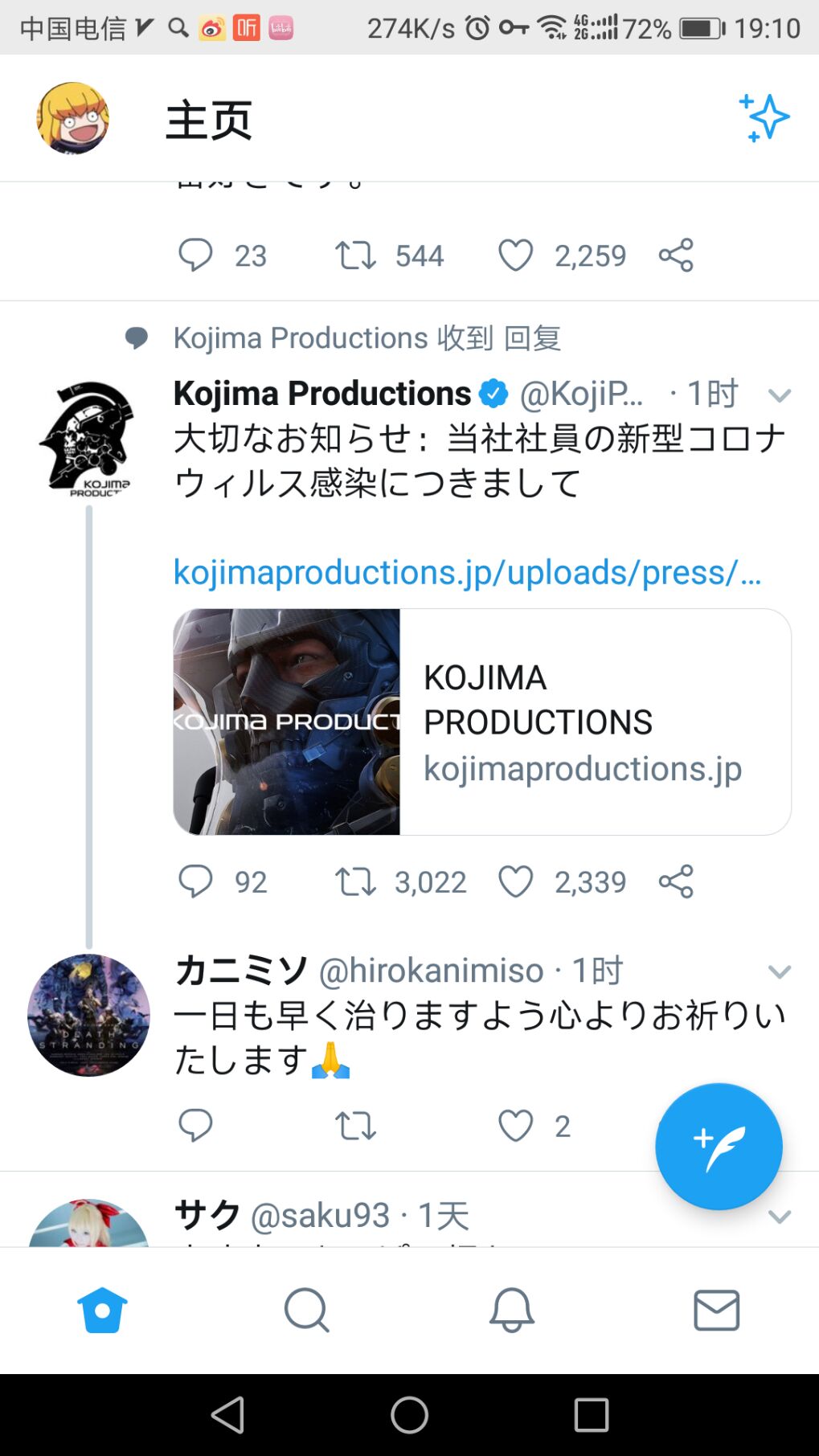Expand the Kojima Productions tweet options chevron
The width and height of the screenshot is (819, 1456).
click(x=779, y=395)
